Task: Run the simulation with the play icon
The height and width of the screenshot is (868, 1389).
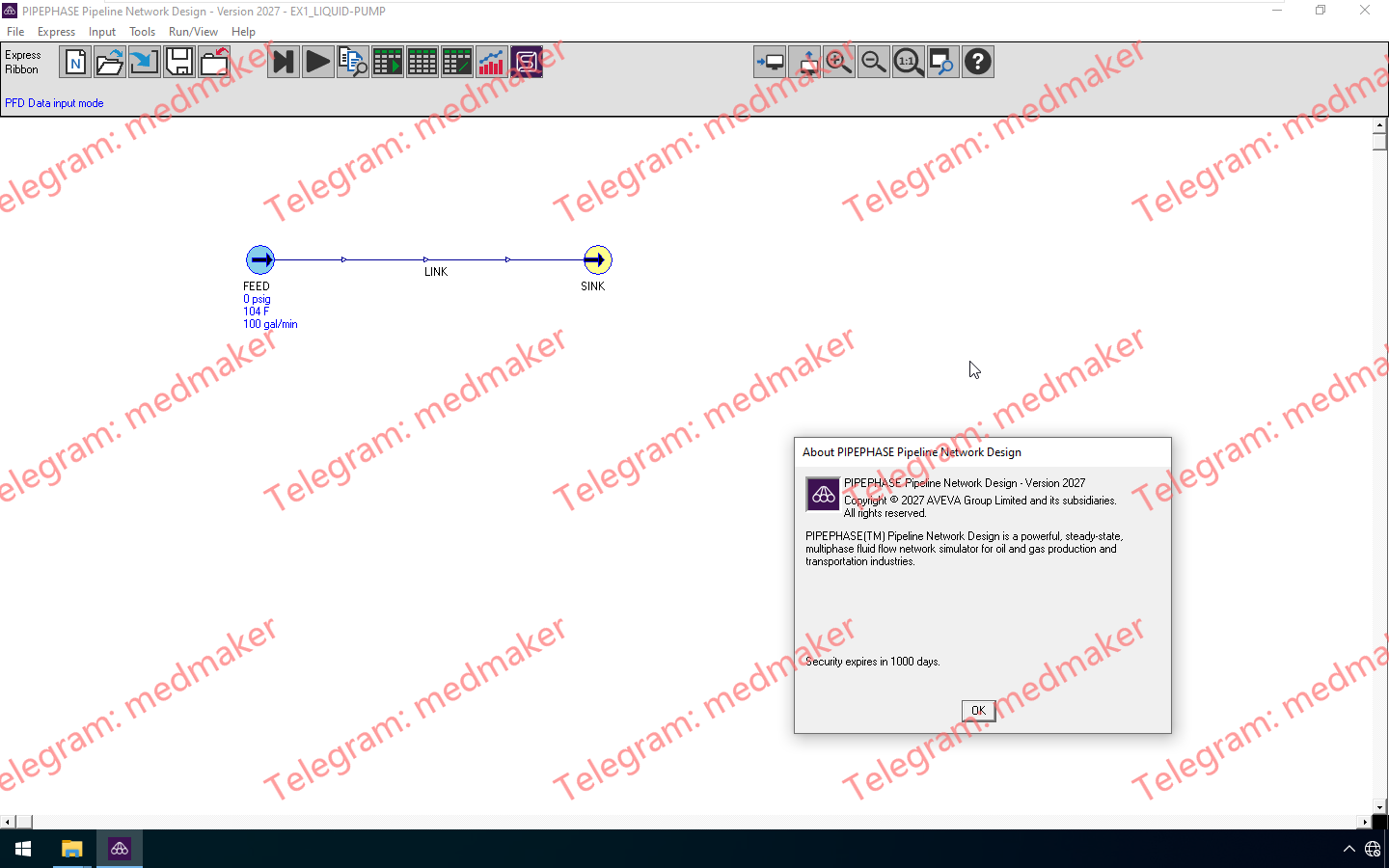Action: click(x=318, y=63)
